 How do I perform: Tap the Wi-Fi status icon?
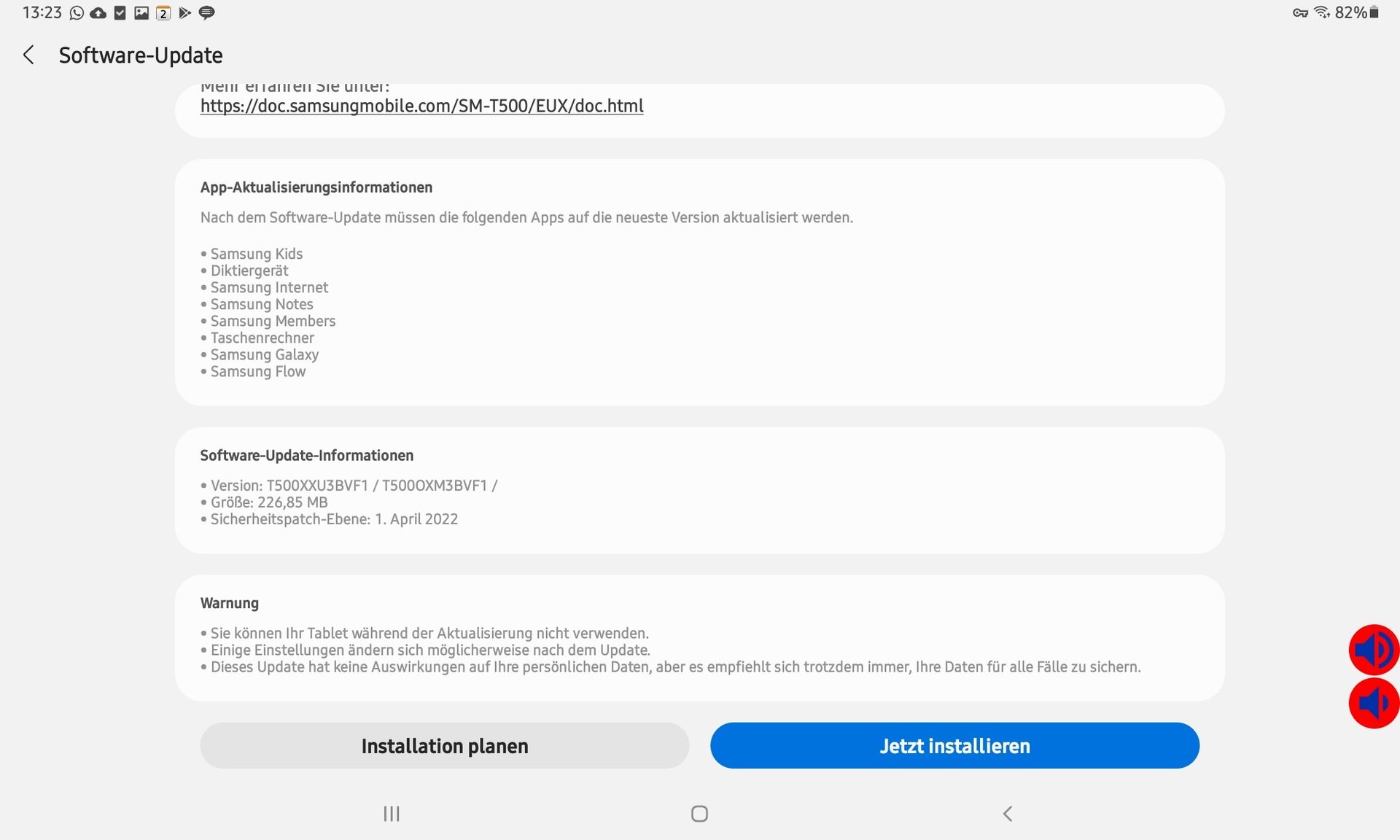point(1322,12)
